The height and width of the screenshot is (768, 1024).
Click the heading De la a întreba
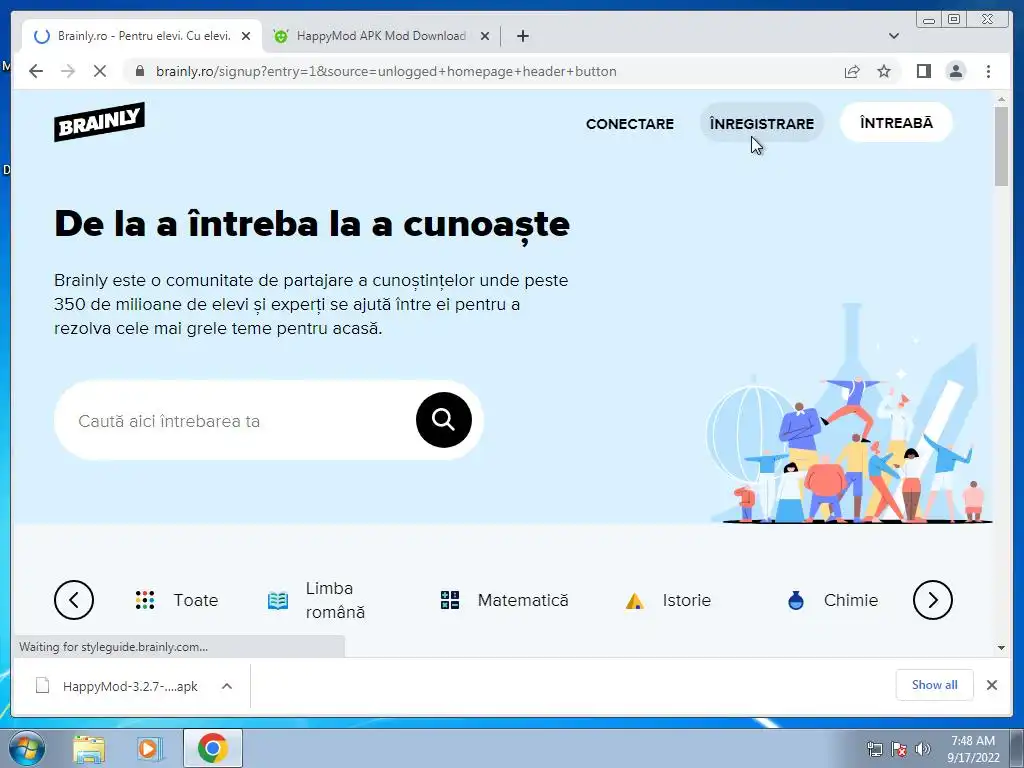pos(312,224)
